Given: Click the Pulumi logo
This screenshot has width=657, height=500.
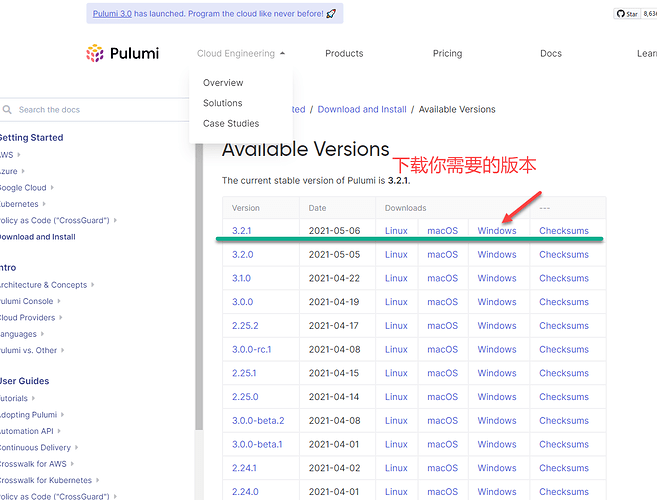Looking at the screenshot, I should click(x=122, y=53).
